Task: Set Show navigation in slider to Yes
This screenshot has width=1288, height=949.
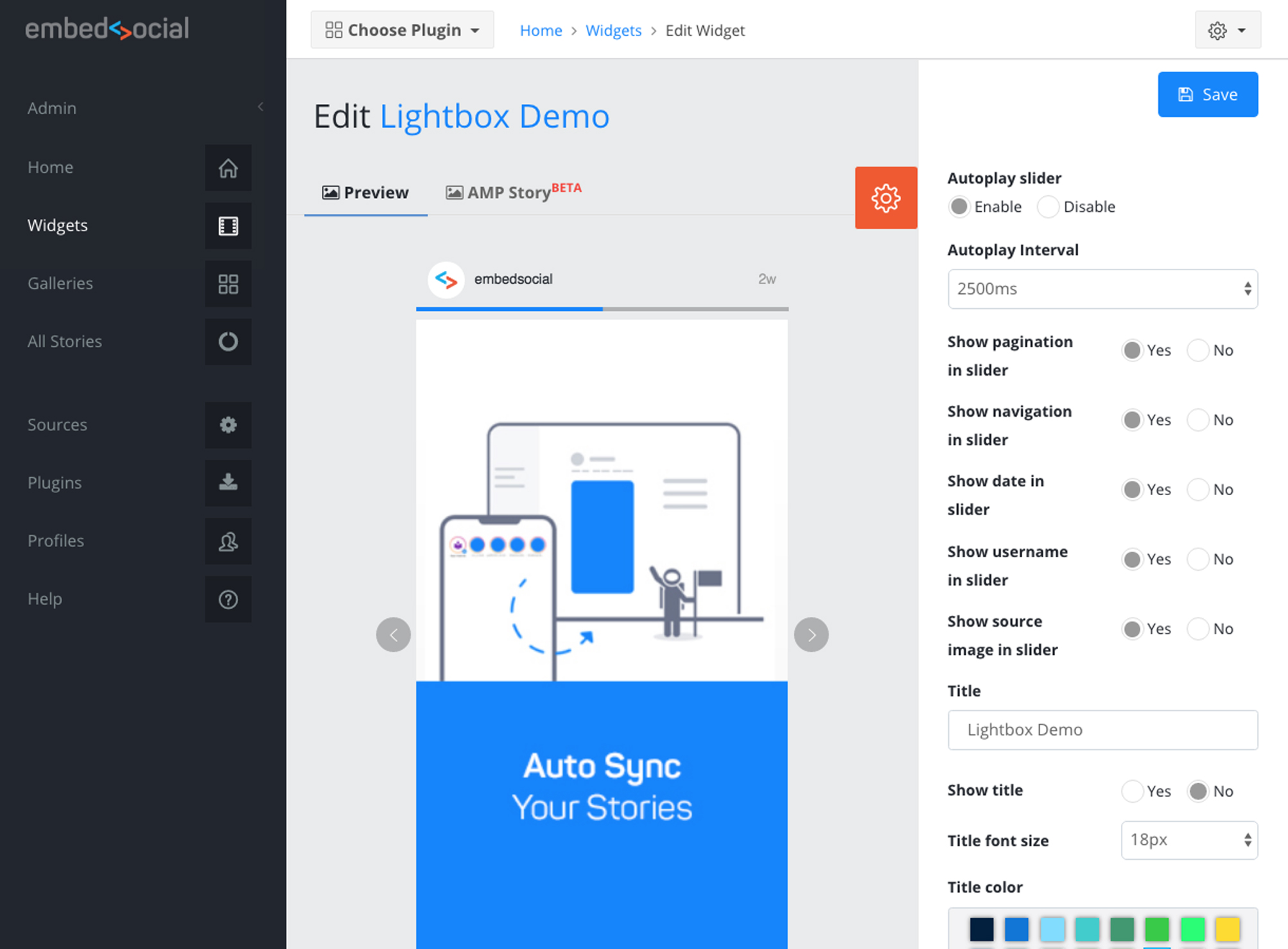Action: tap(1133, 420)
